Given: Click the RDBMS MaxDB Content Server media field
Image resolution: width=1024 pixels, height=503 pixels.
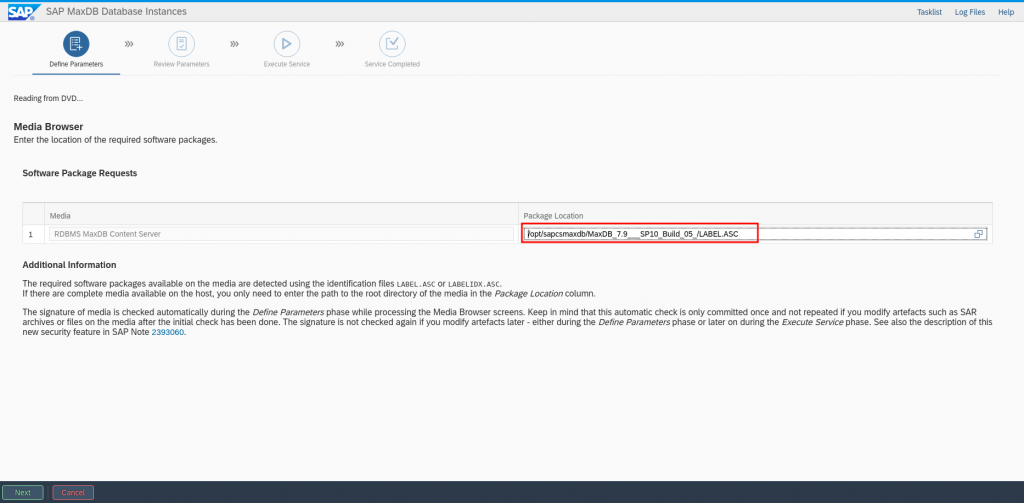Looking at the screenshot, I should coord(281,234).
